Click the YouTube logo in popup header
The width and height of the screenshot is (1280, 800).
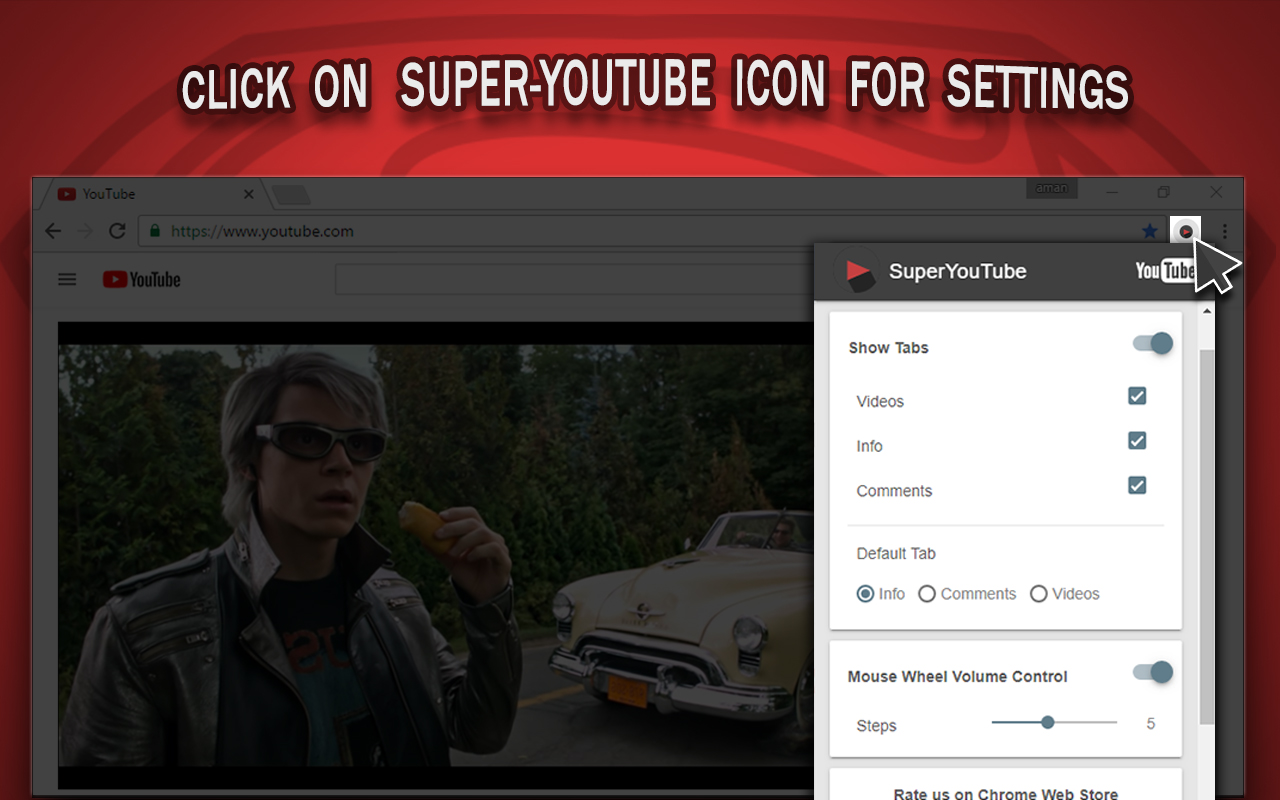click(1165, 271)
